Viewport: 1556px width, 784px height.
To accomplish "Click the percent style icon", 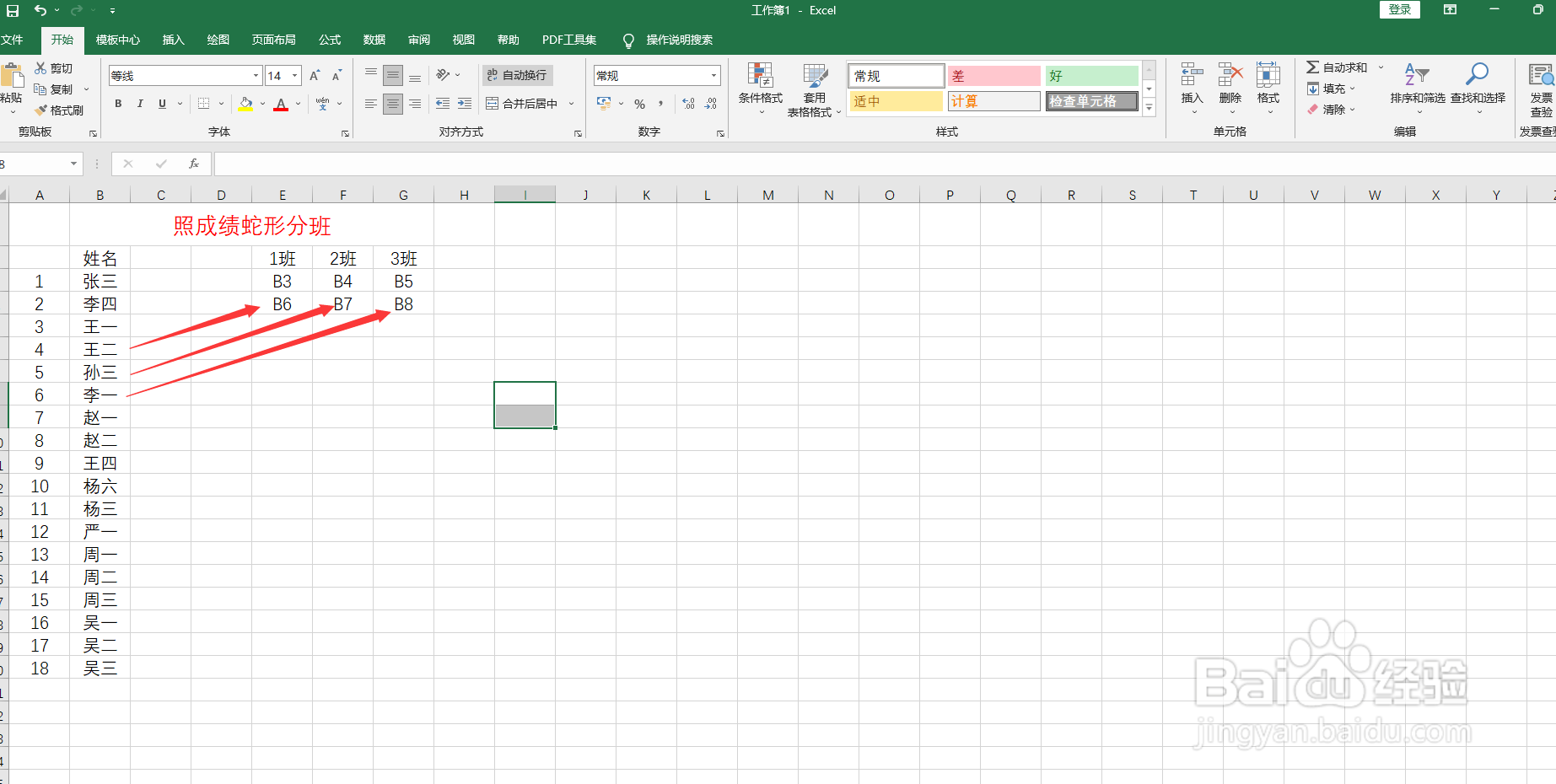I will 640,104.
